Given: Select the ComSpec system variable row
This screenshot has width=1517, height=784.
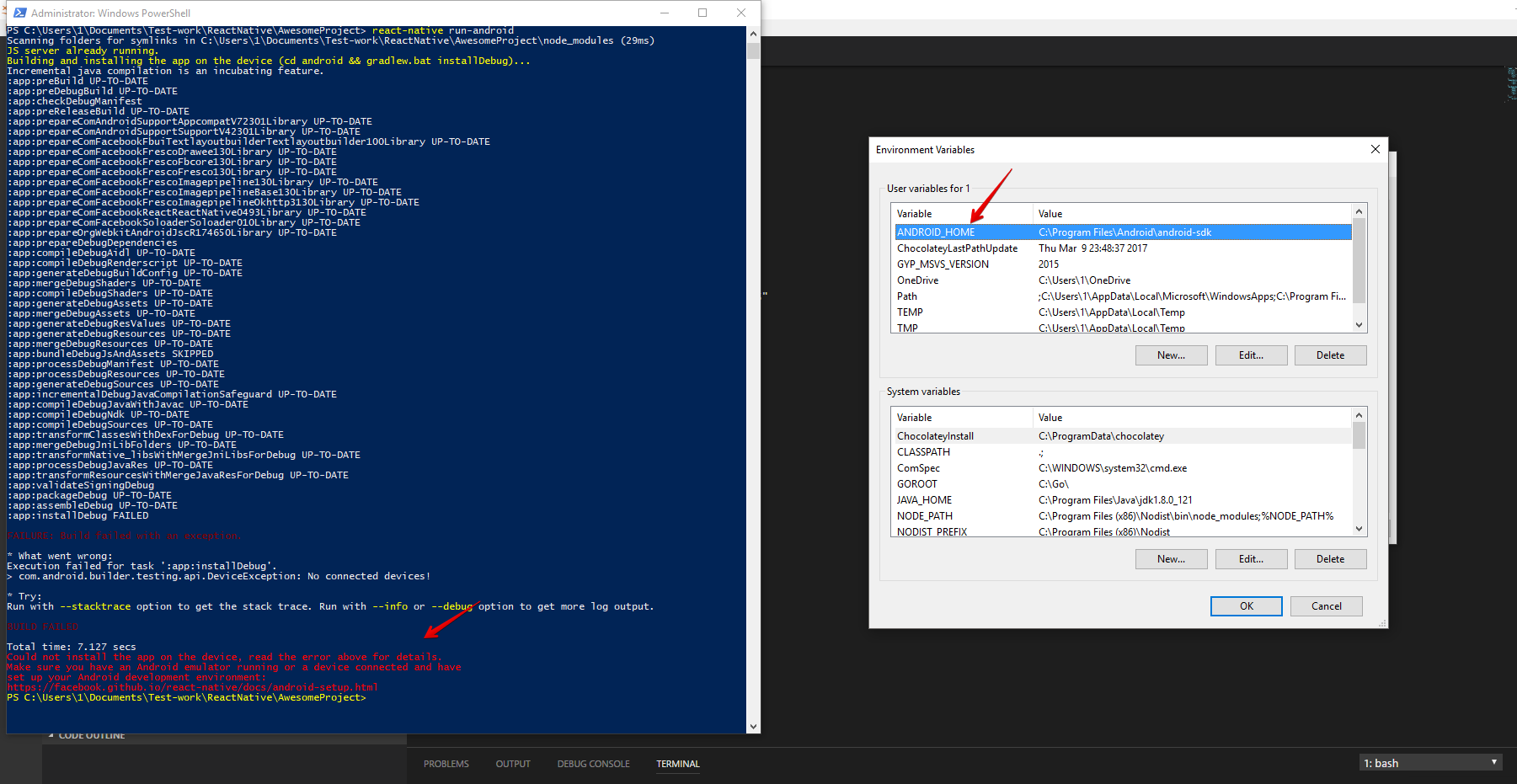Looking at the screenshot, I should 1123,468.
